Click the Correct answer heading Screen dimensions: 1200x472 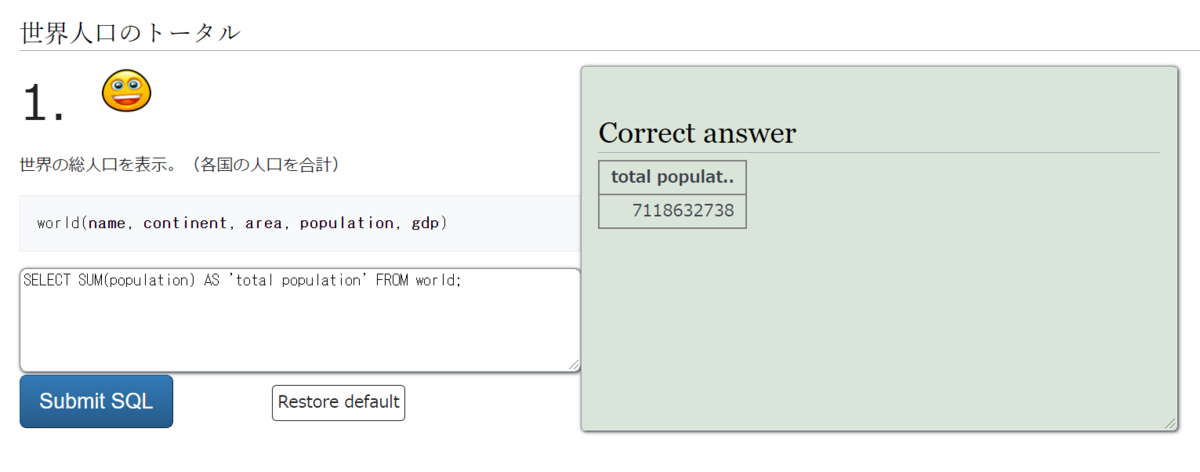[697, 133]
